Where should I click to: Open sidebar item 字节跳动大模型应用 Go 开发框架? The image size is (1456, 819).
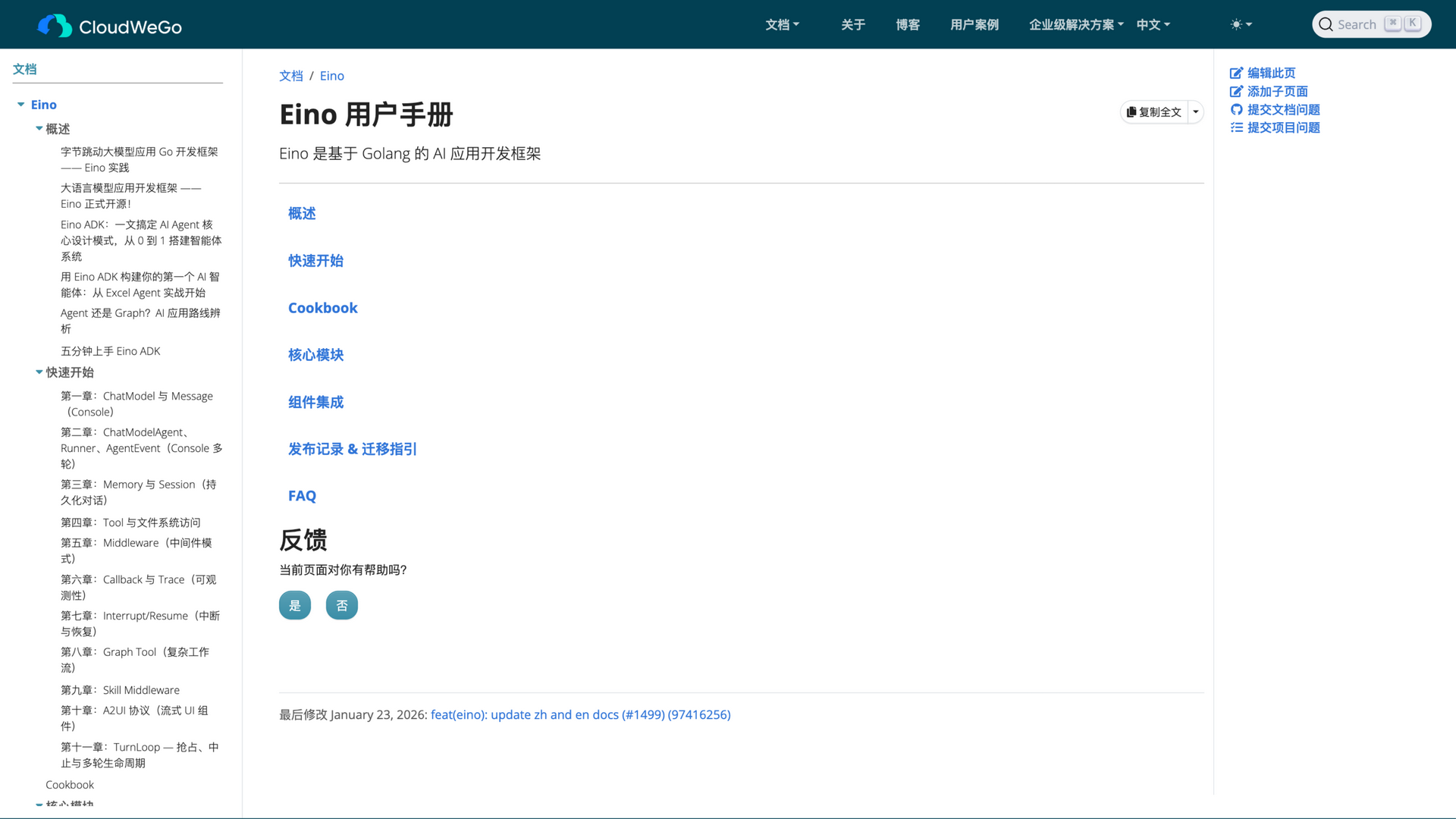point(140,159)
